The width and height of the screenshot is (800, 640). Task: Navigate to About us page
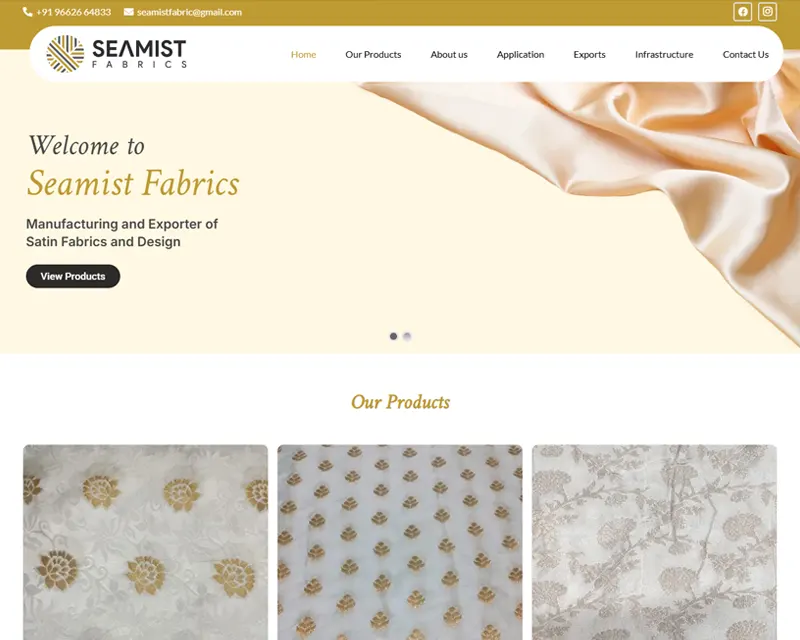[449, 54]
